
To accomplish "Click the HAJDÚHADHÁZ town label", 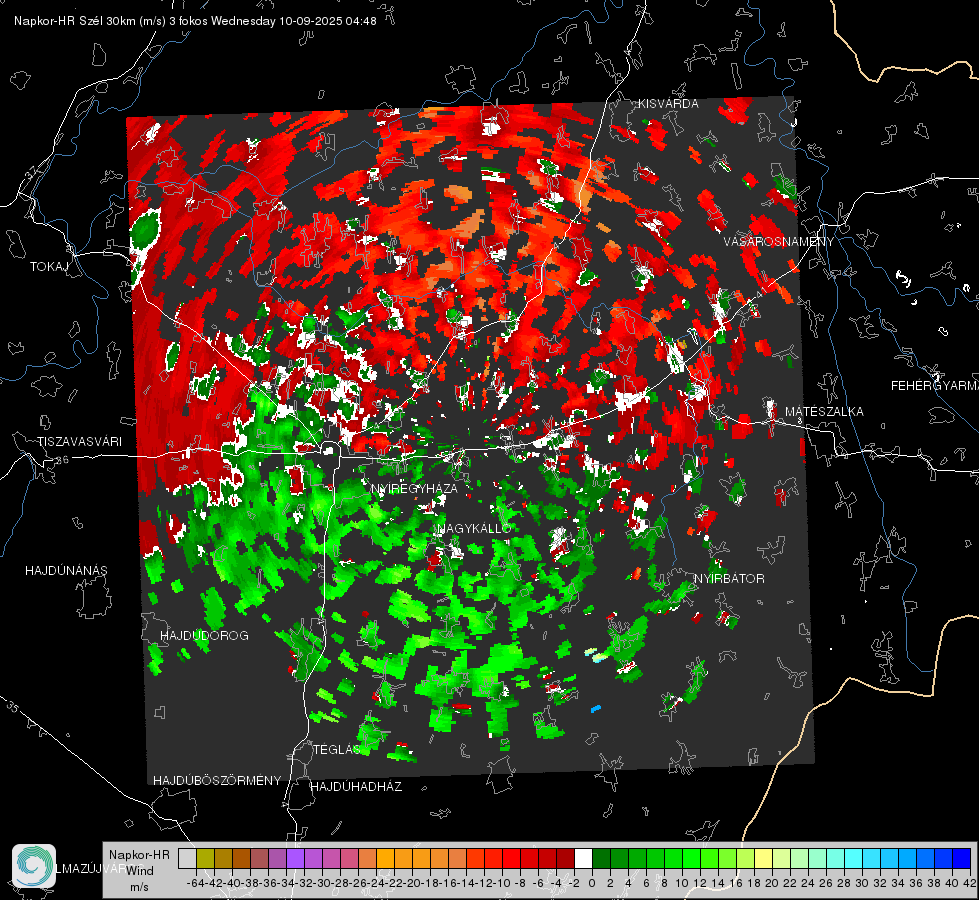I will [356, 786].
